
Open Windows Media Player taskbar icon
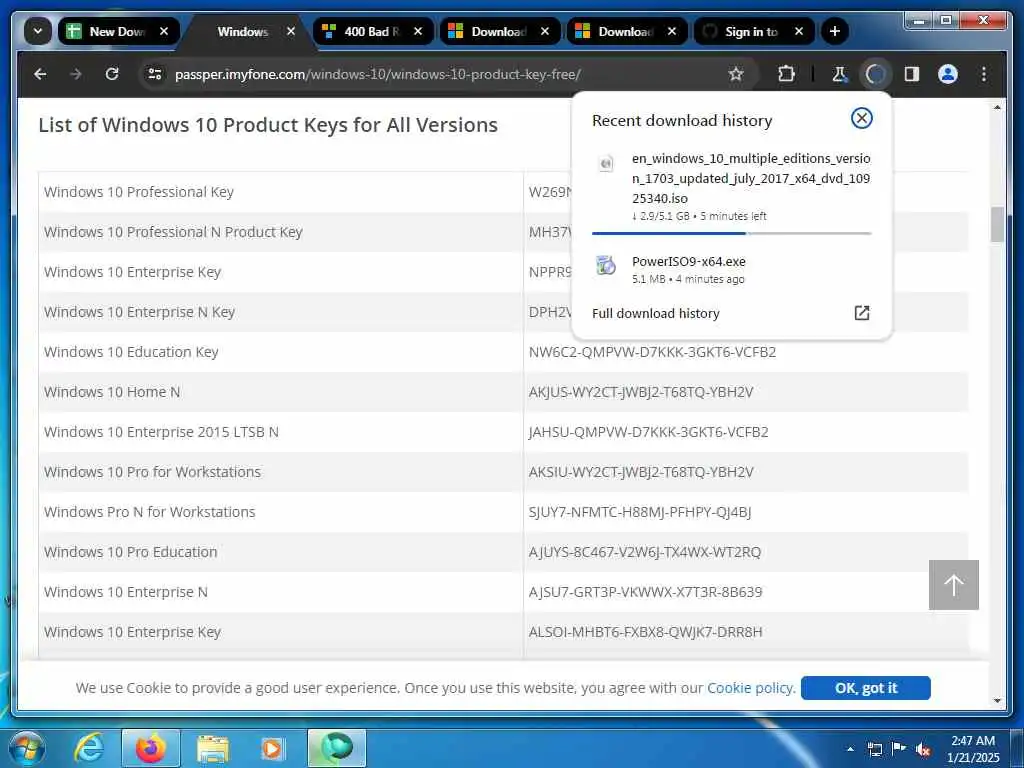272,748
